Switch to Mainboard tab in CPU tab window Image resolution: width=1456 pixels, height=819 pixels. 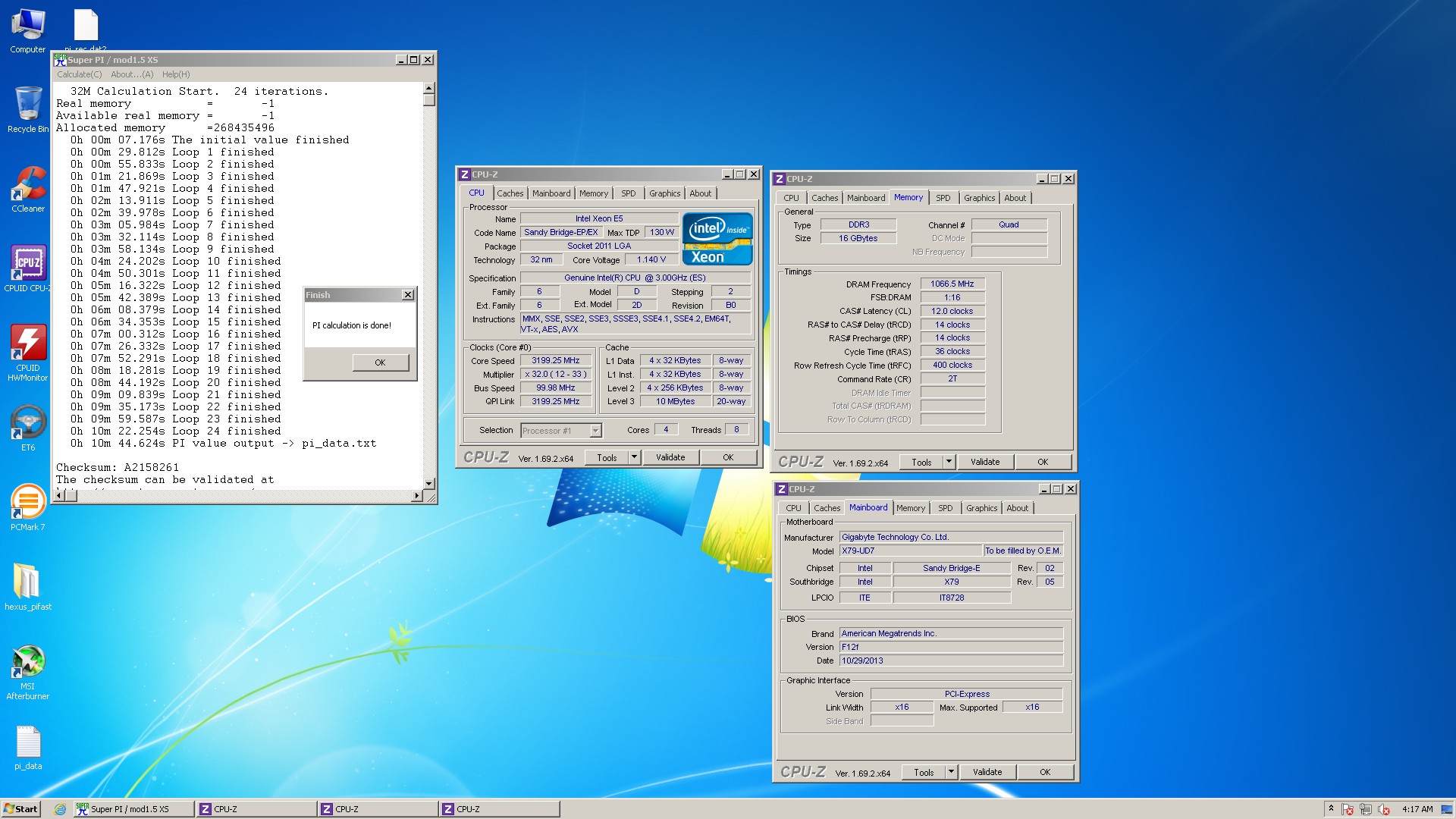click(551, 193)
